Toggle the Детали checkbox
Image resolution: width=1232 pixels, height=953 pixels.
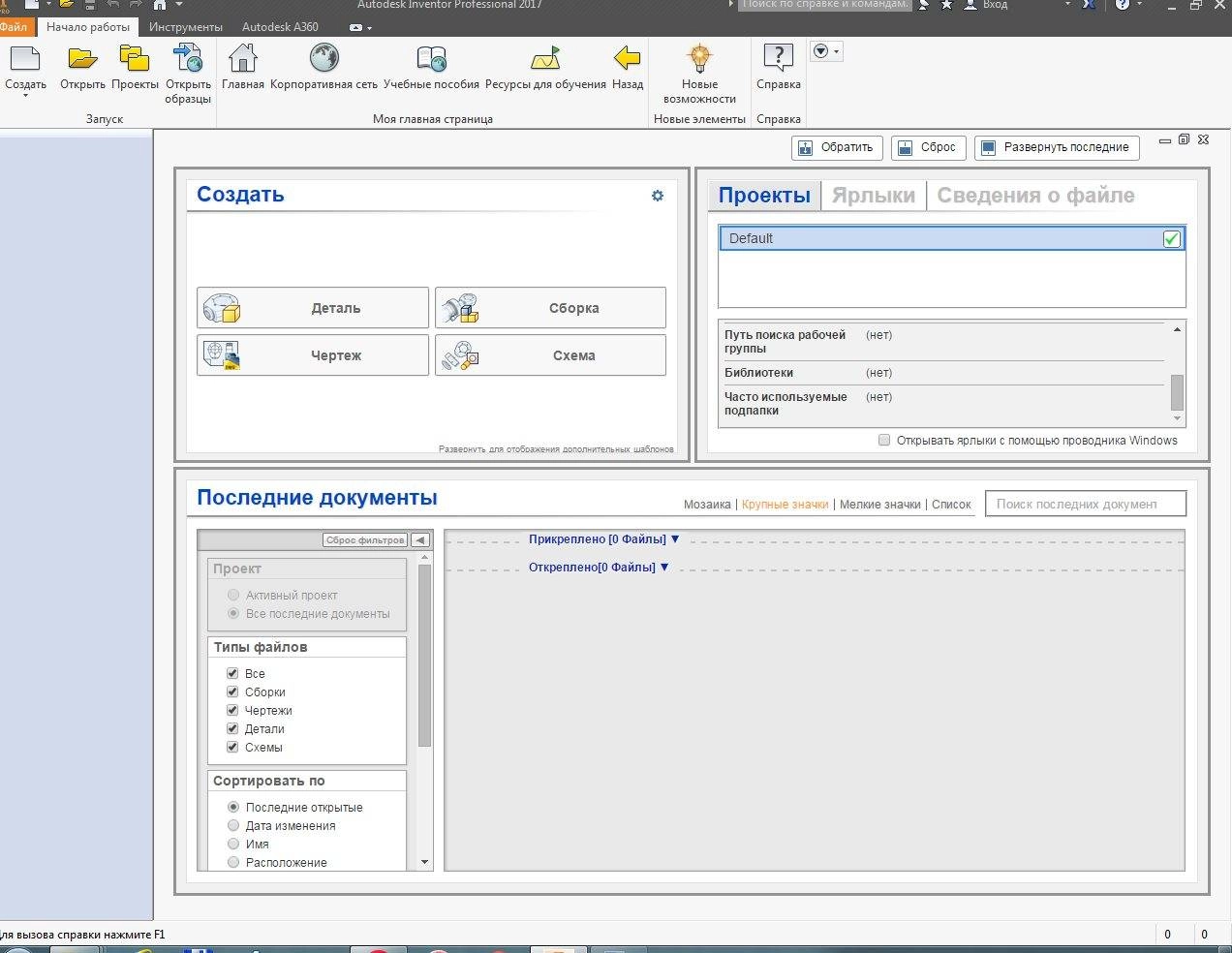232,728
